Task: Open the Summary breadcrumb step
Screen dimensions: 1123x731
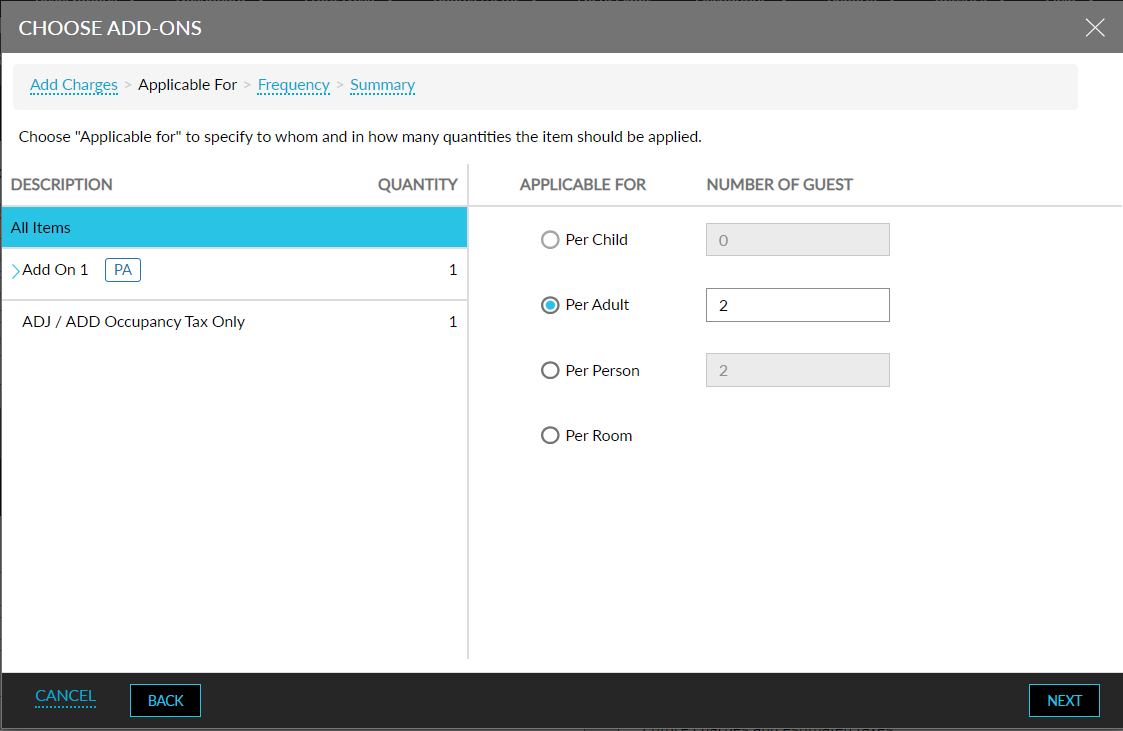Action: pos(382,85)
